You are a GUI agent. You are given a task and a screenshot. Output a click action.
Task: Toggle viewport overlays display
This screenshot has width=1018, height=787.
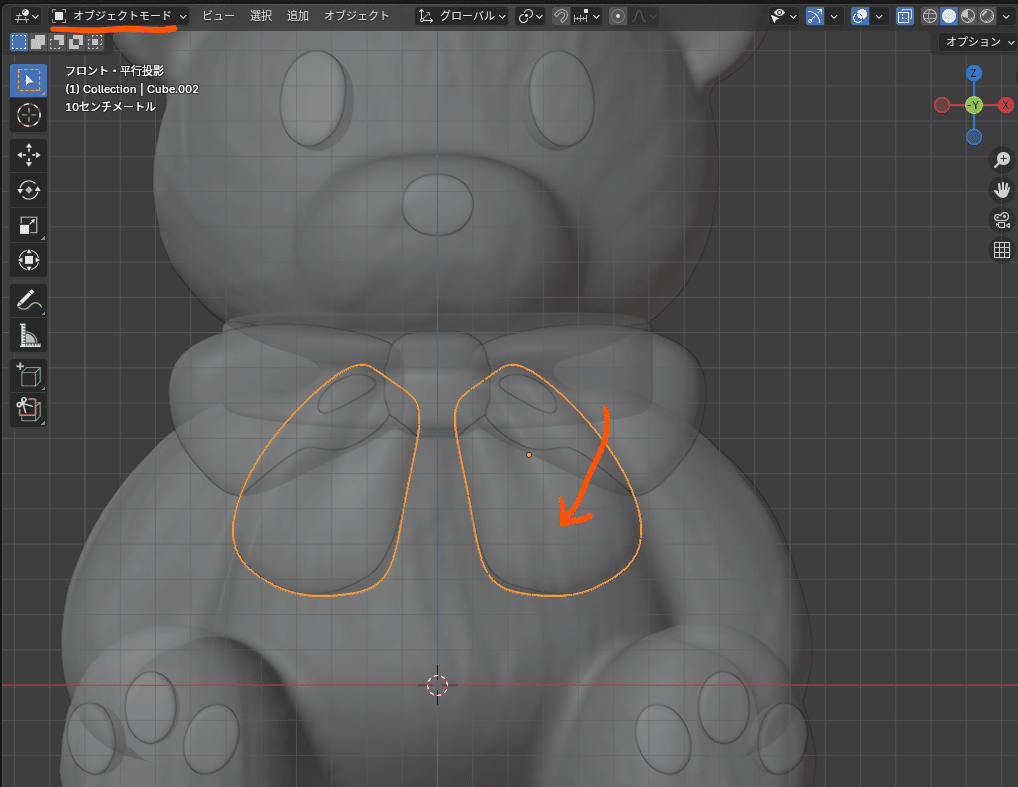tap(860, 16)
